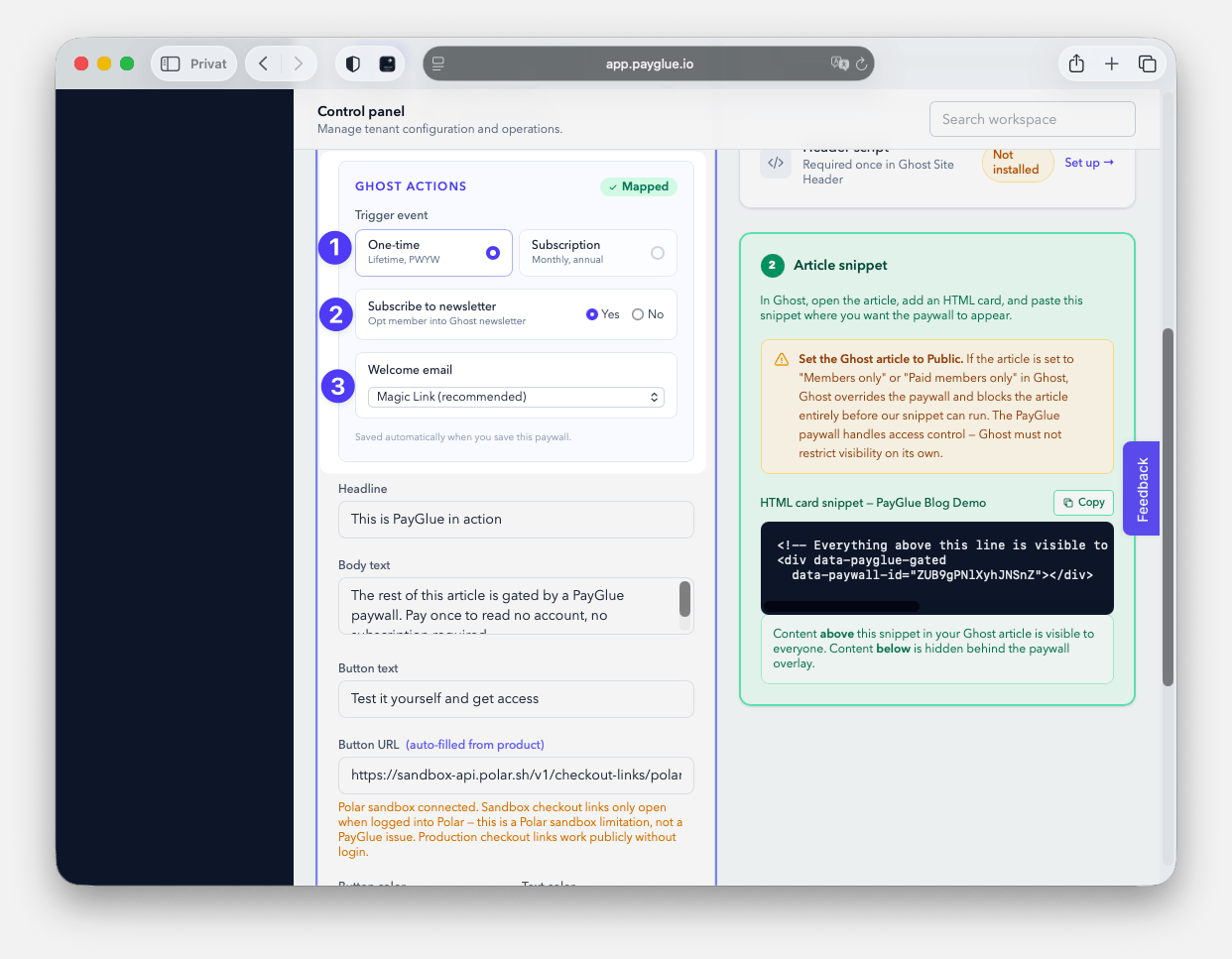This screenshot has width=1232, height=959.
Task: Click the Mapped status badge
Action: pyautogui.click(x=639, y=186)
